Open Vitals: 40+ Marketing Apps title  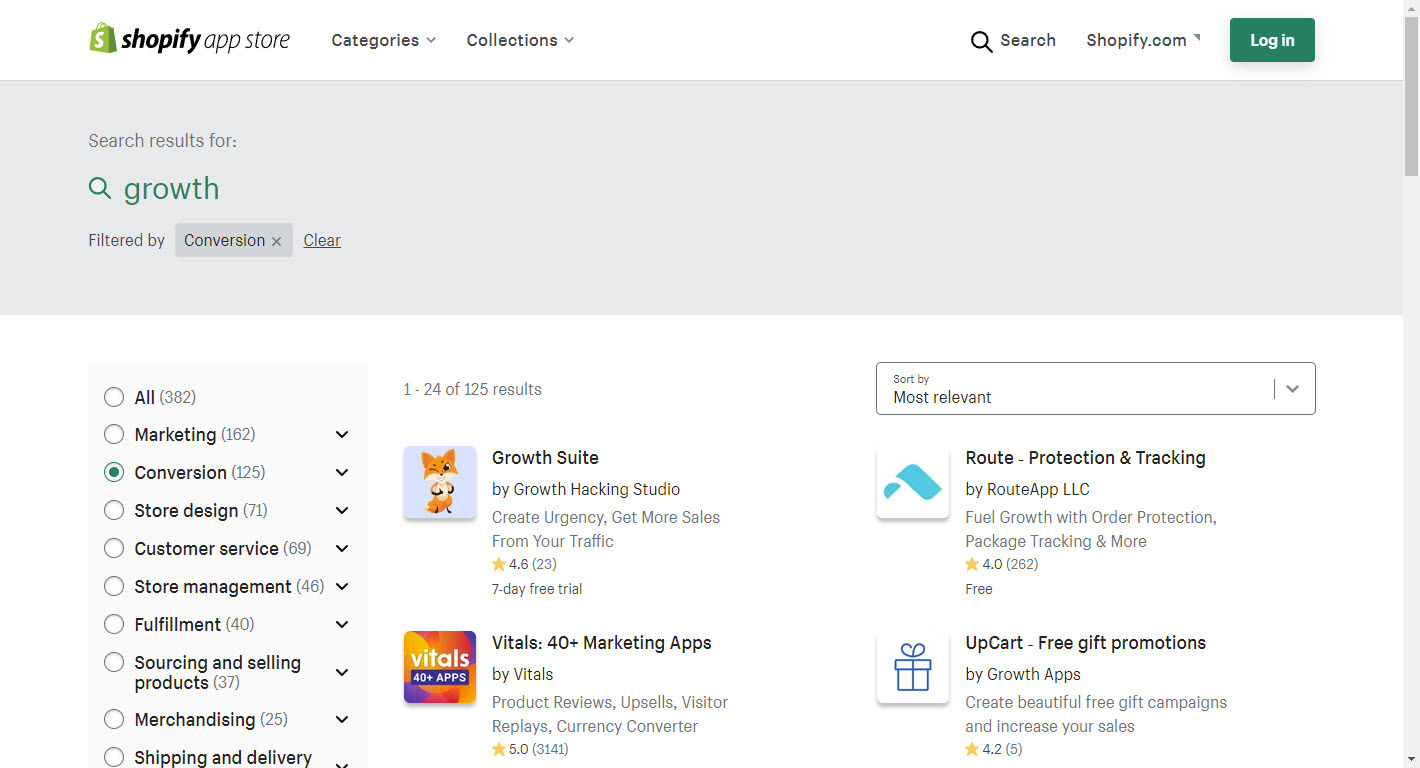[601, 642]
